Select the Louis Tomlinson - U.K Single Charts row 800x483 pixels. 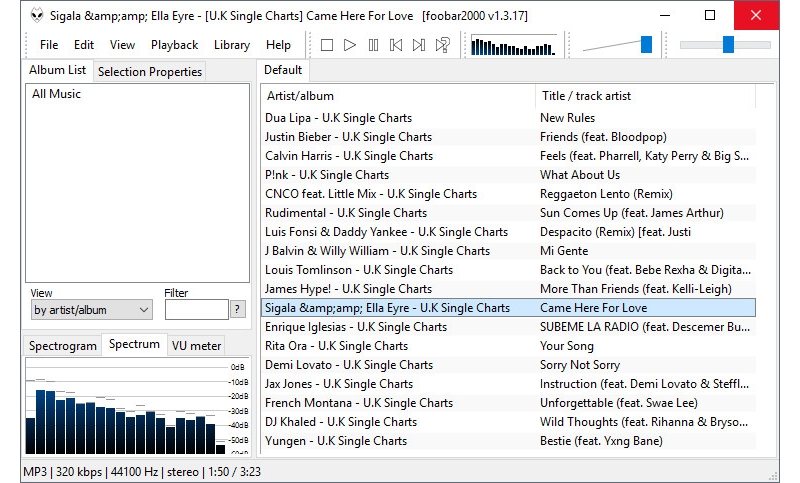pos(509,270)
